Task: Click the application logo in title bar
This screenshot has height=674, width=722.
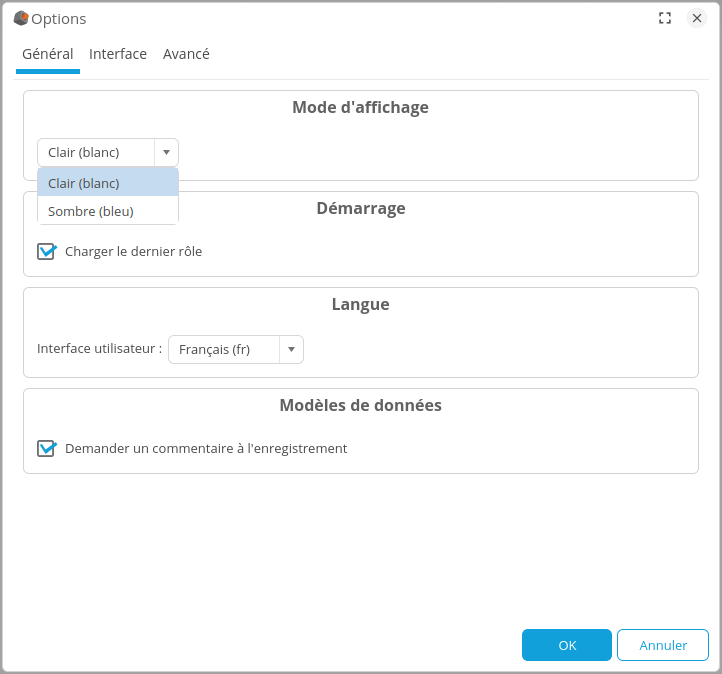Action: [x=21, y=18]
